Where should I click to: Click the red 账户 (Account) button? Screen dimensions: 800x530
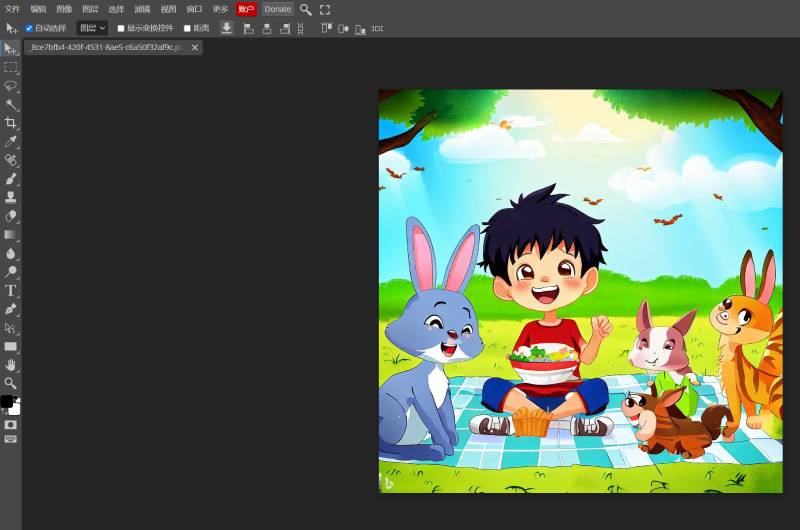pos(246,9)
